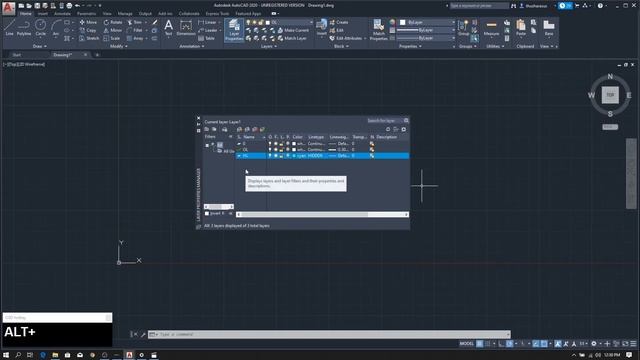
Task: Click the Paste clipboard tool
Action: (x=521, y=28)
